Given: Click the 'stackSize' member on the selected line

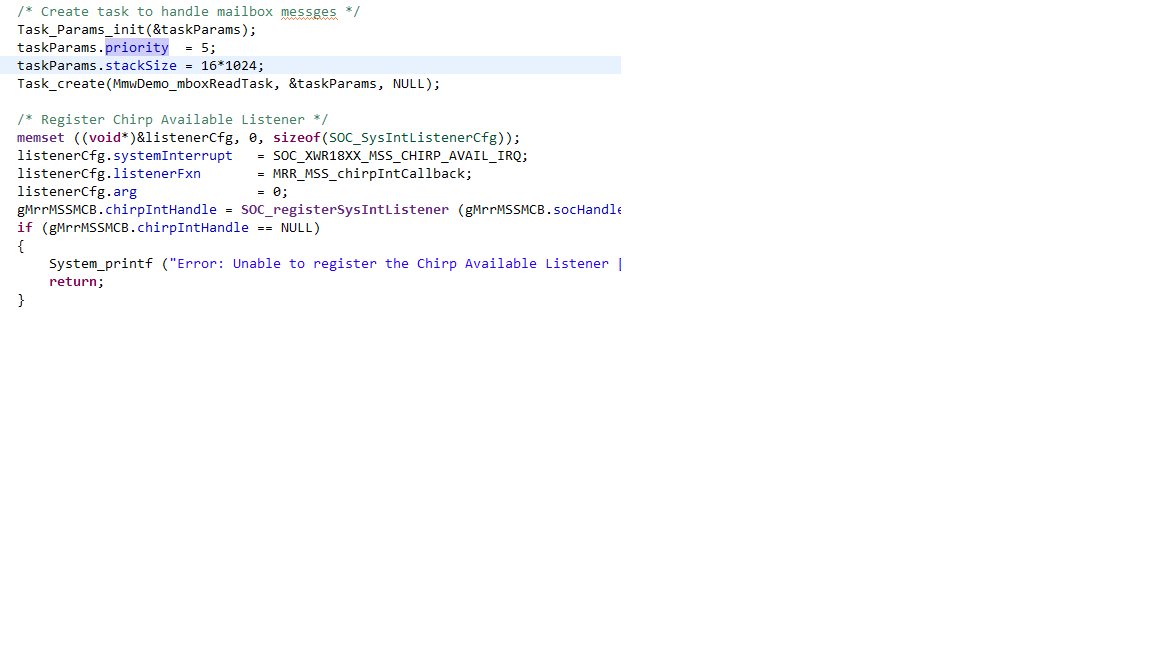Looking at the screenshot, I should click(x=141, y=65).
